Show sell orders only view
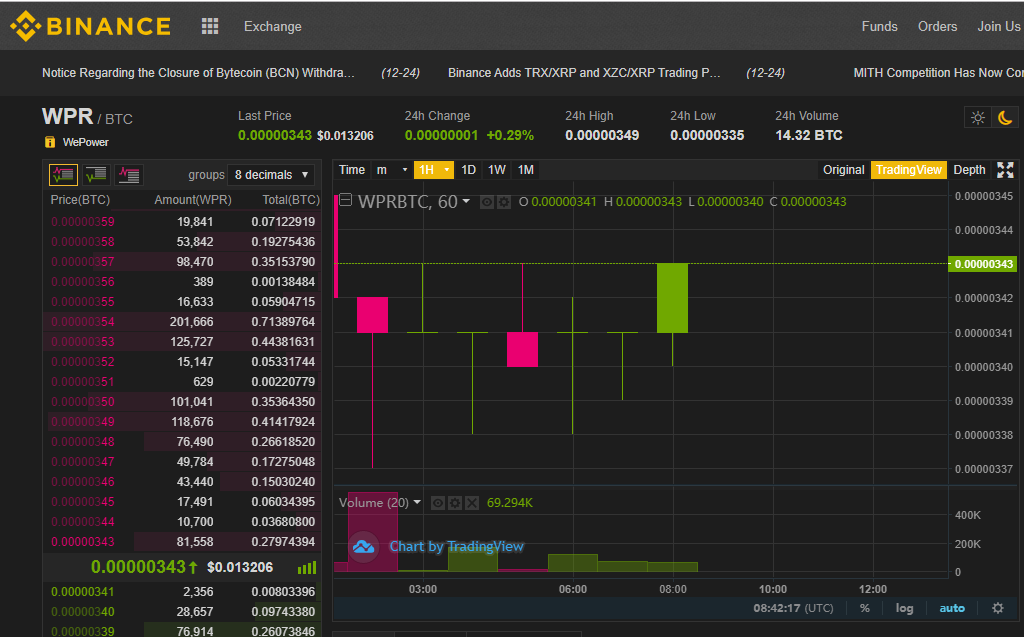 [129, 174]
